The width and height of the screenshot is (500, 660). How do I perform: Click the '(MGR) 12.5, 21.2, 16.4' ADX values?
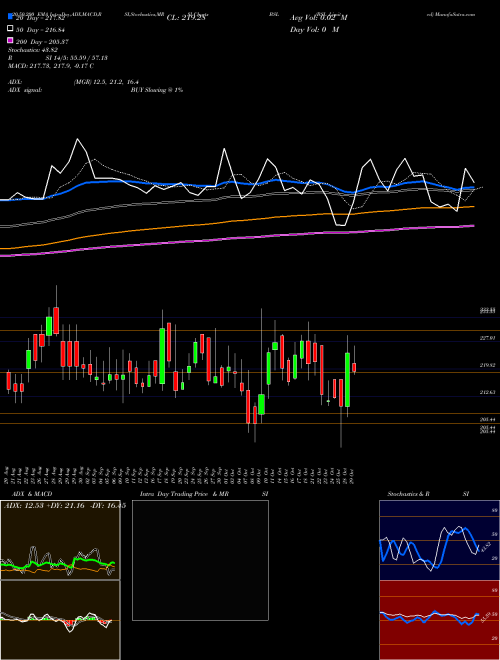click(x=106, y=82)
